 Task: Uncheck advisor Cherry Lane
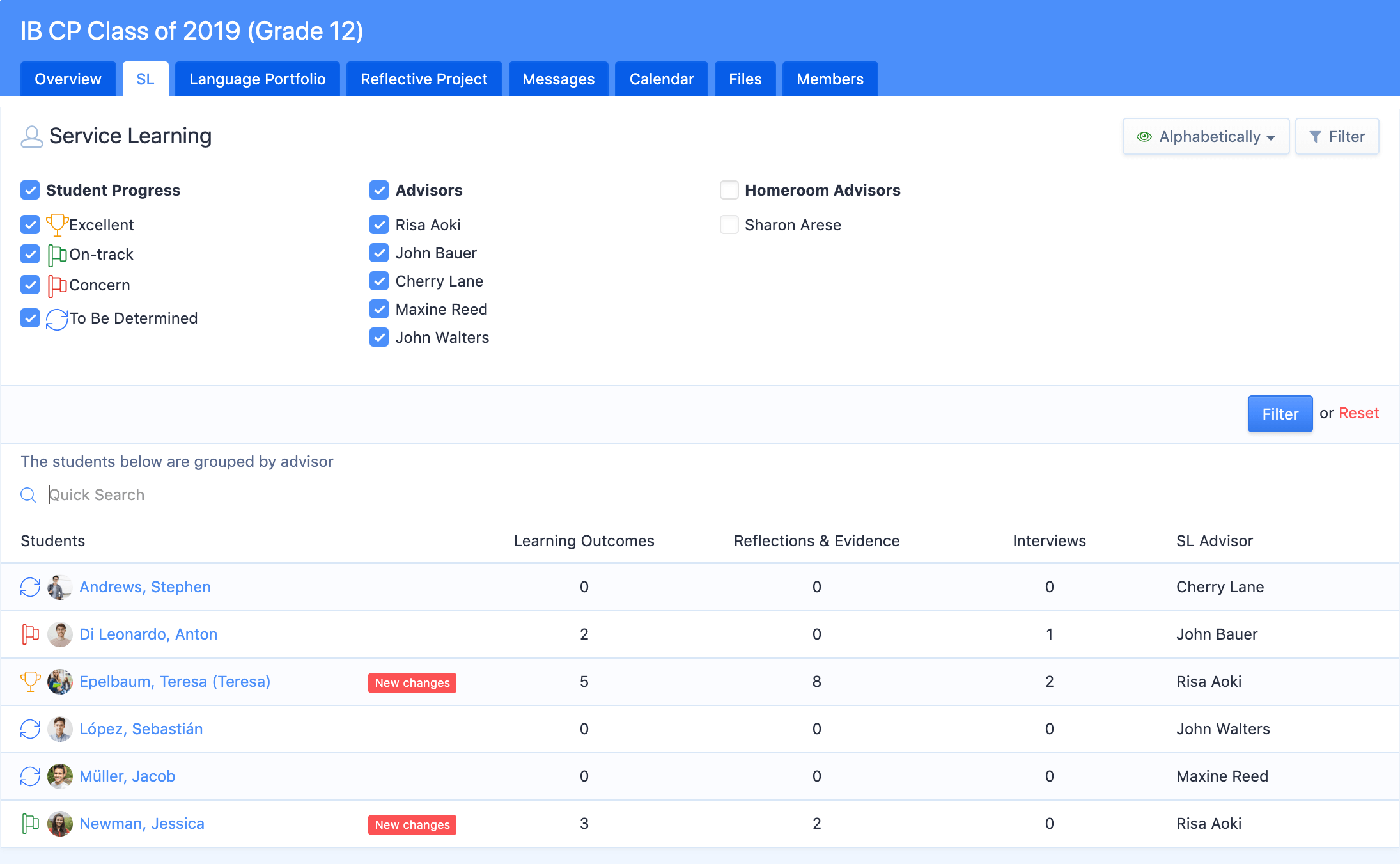click(379, 281)
